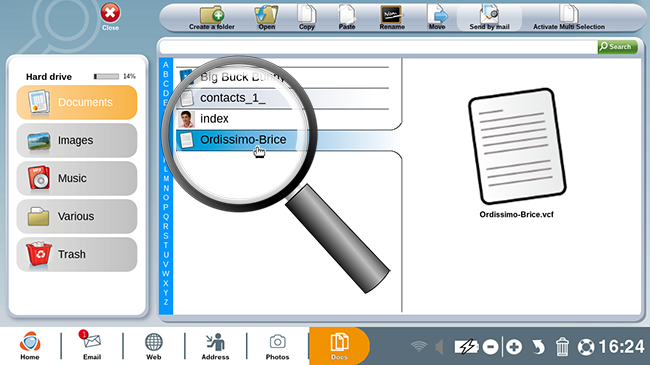Viewport: 650px width, 365px height.
Task: Open the life buoy help icon
Action: 586,347
